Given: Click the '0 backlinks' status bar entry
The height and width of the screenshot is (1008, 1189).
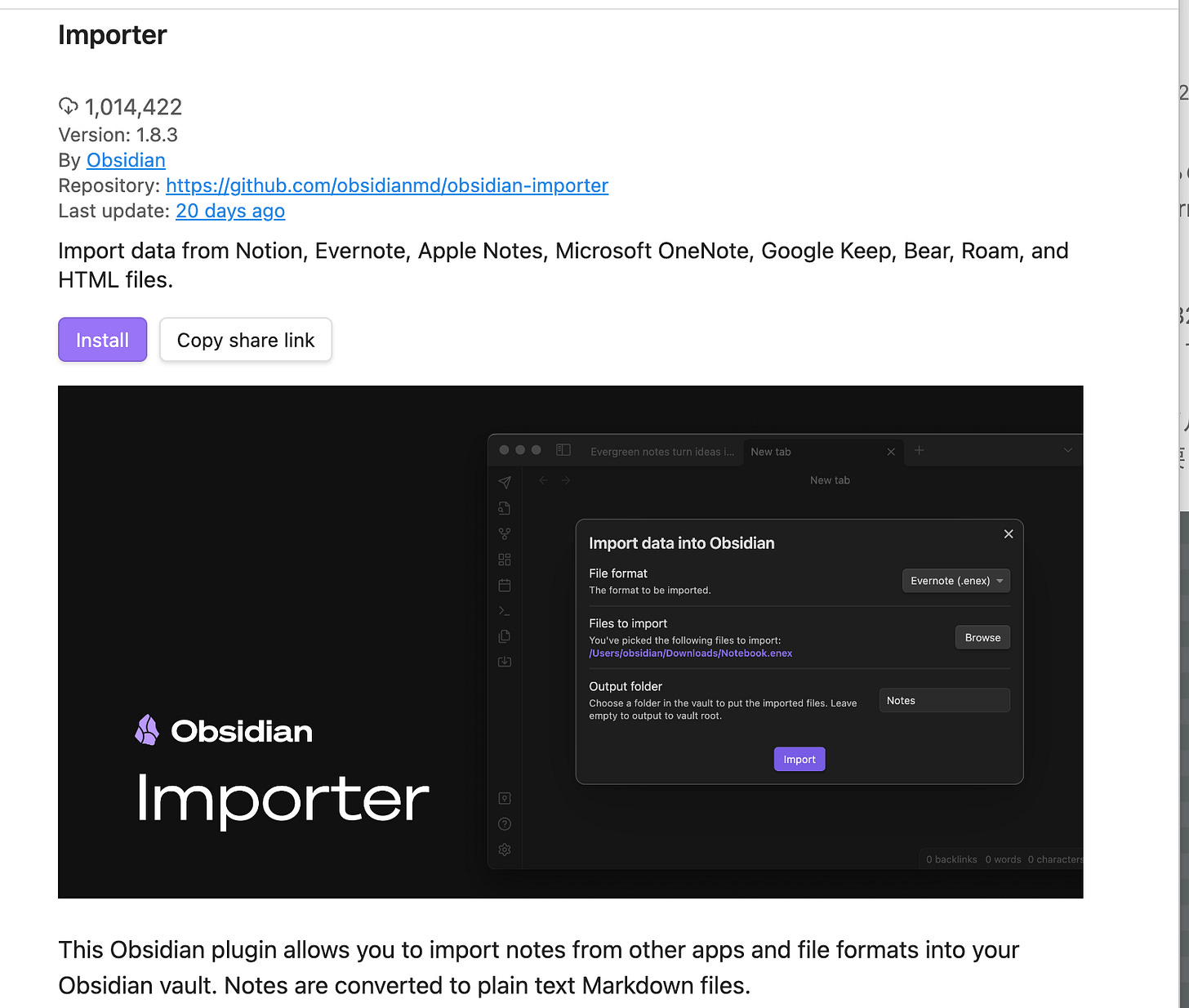Looking at the screenshot, I should (x=951, y=859).
